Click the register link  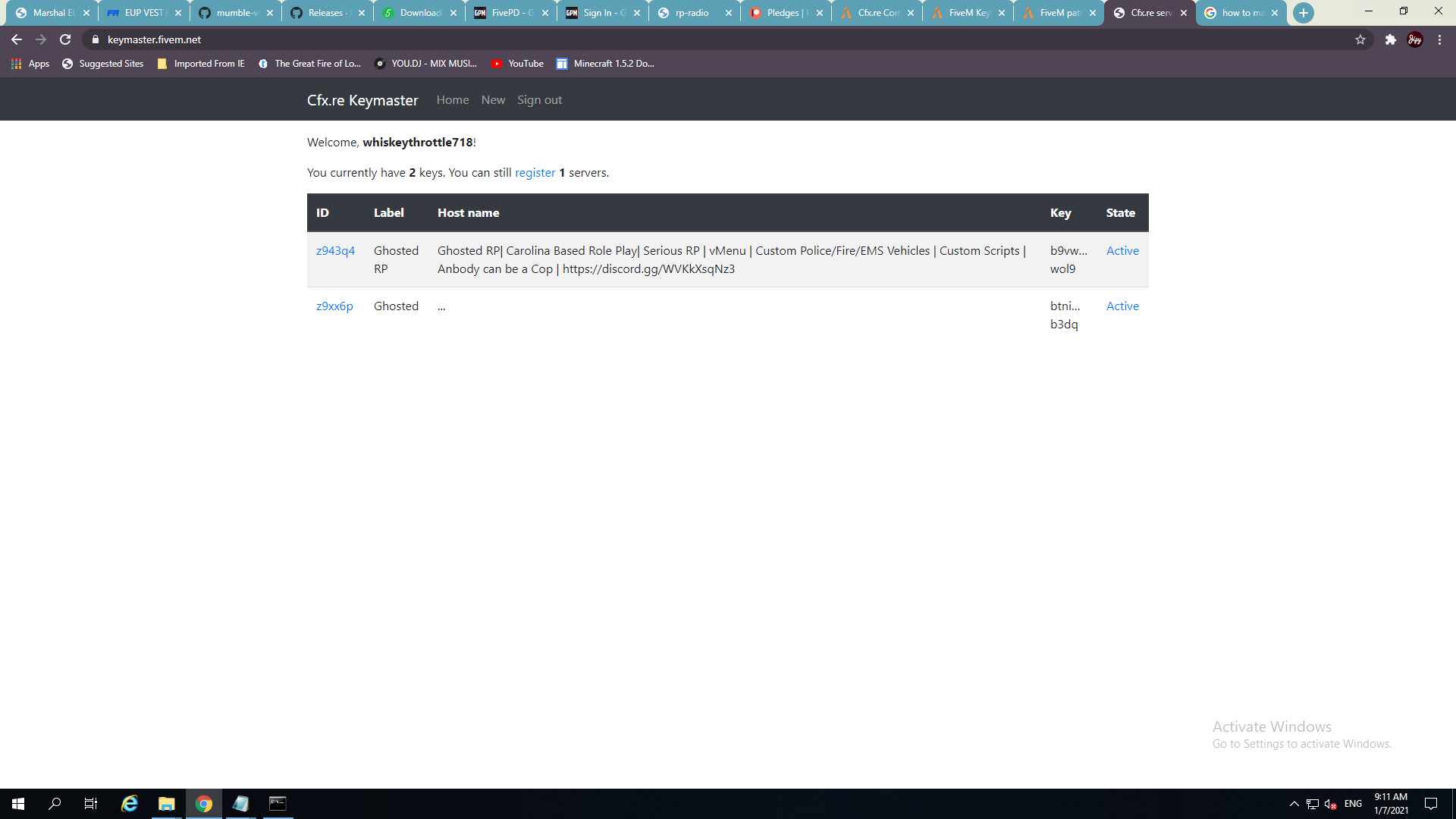[535, 173]
